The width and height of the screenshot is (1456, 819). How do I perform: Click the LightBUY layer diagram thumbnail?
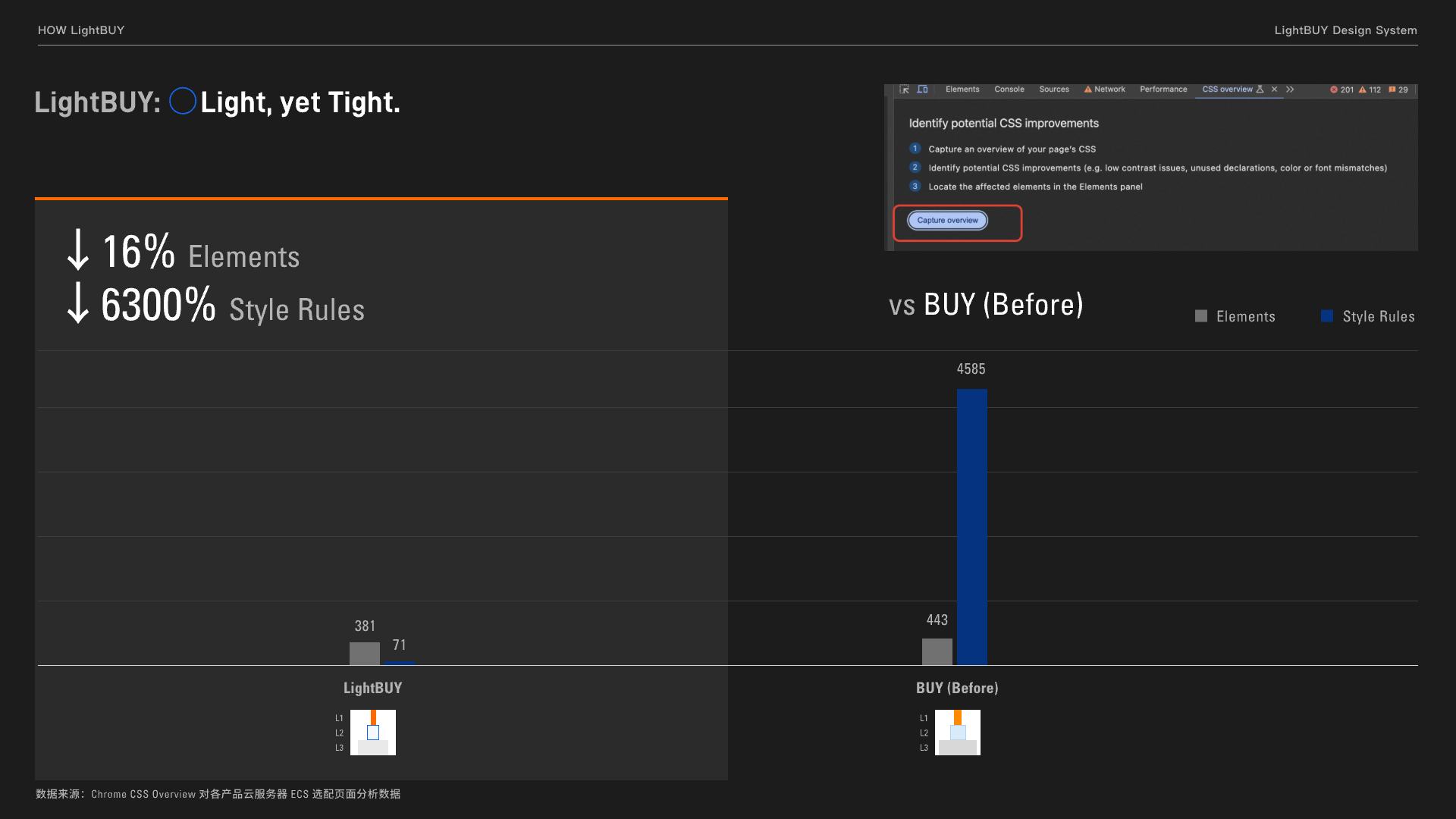point(373,733)
